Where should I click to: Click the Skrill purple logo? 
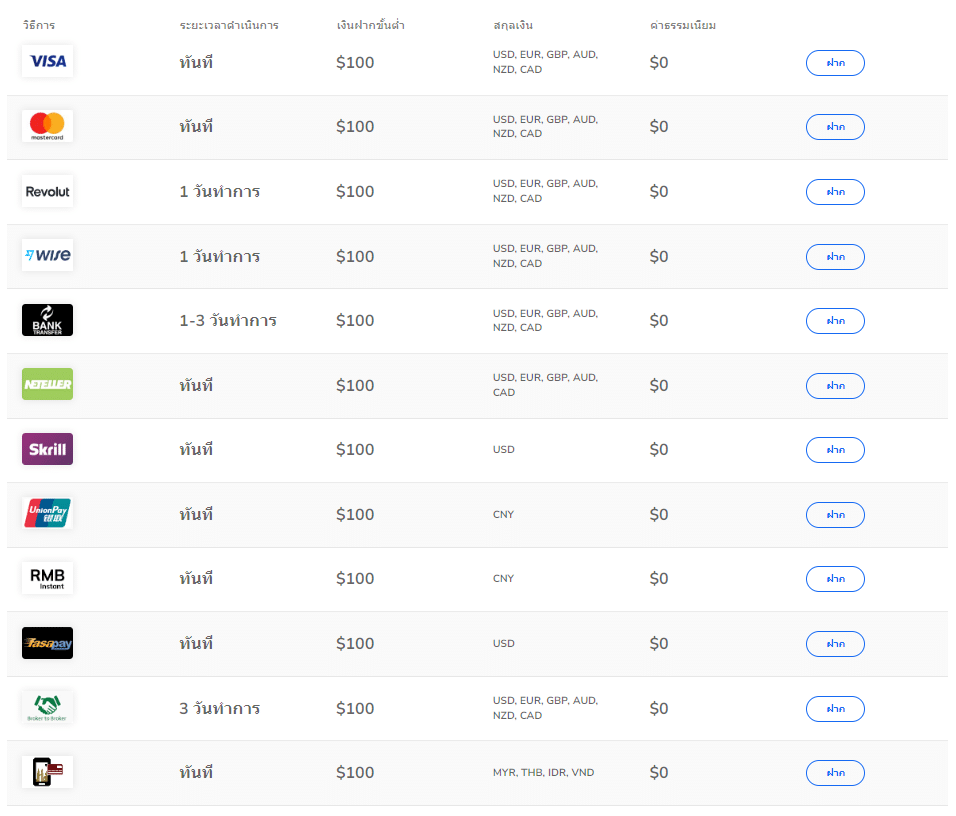[x=48, y=449]
